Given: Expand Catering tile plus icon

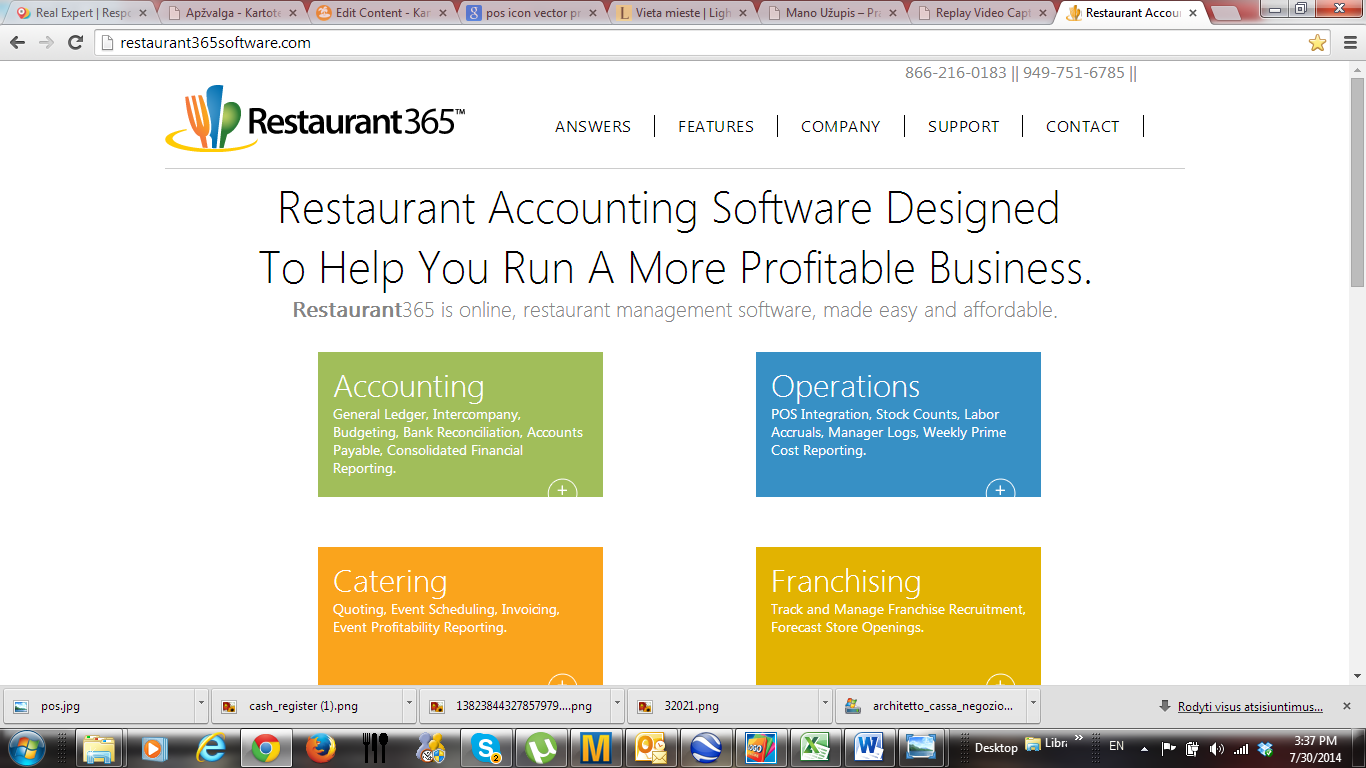Looking at the screenshot, I should tap(562, 681).
